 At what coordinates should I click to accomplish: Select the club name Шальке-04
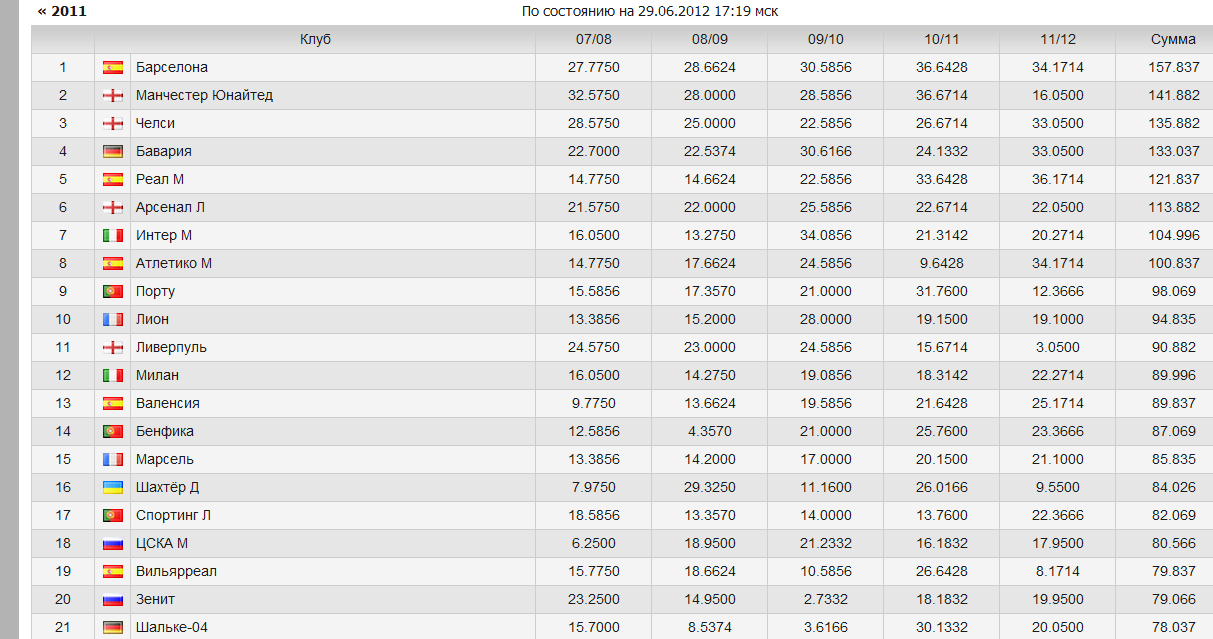[x=172, y=627]
